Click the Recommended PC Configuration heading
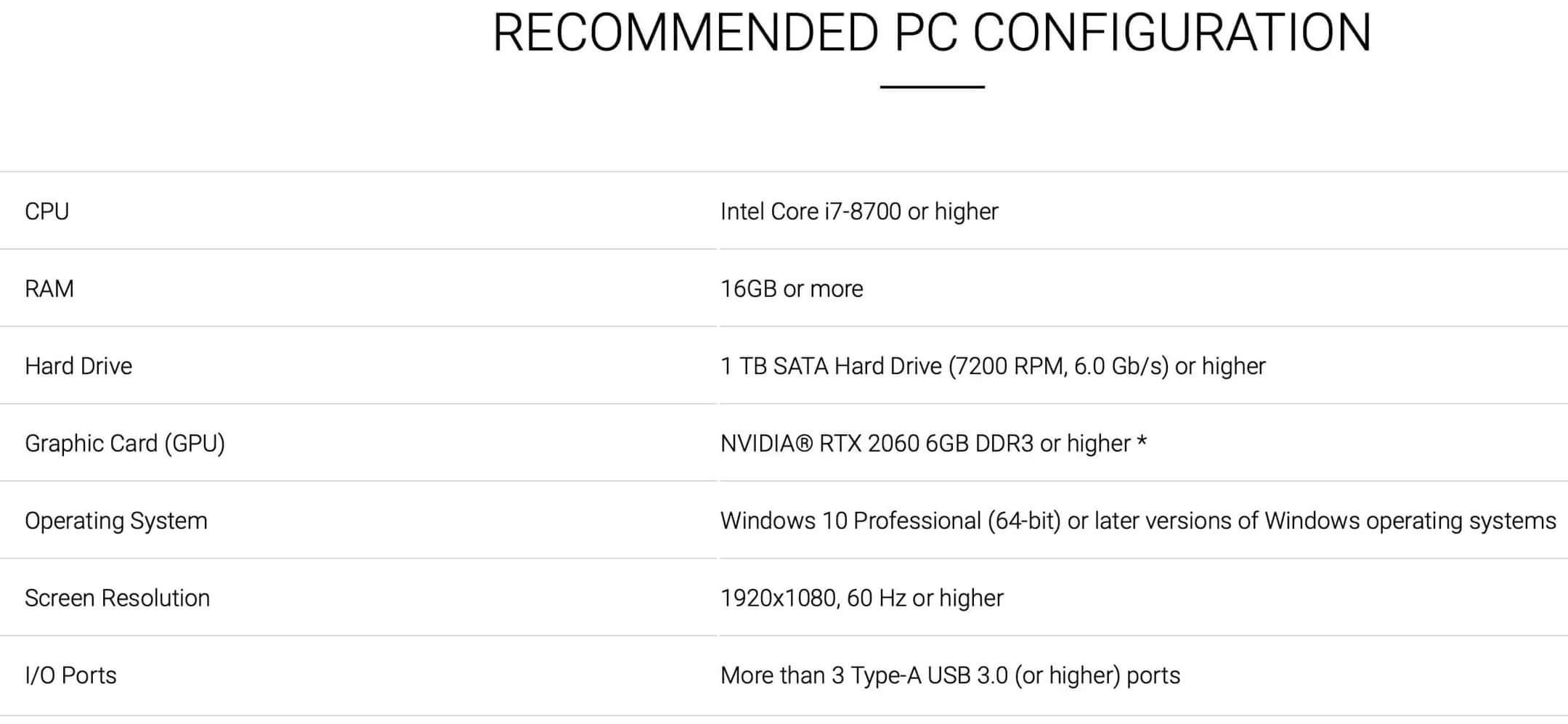The height and width of the screenshot is (724, 1568). [x=932, y=33]
